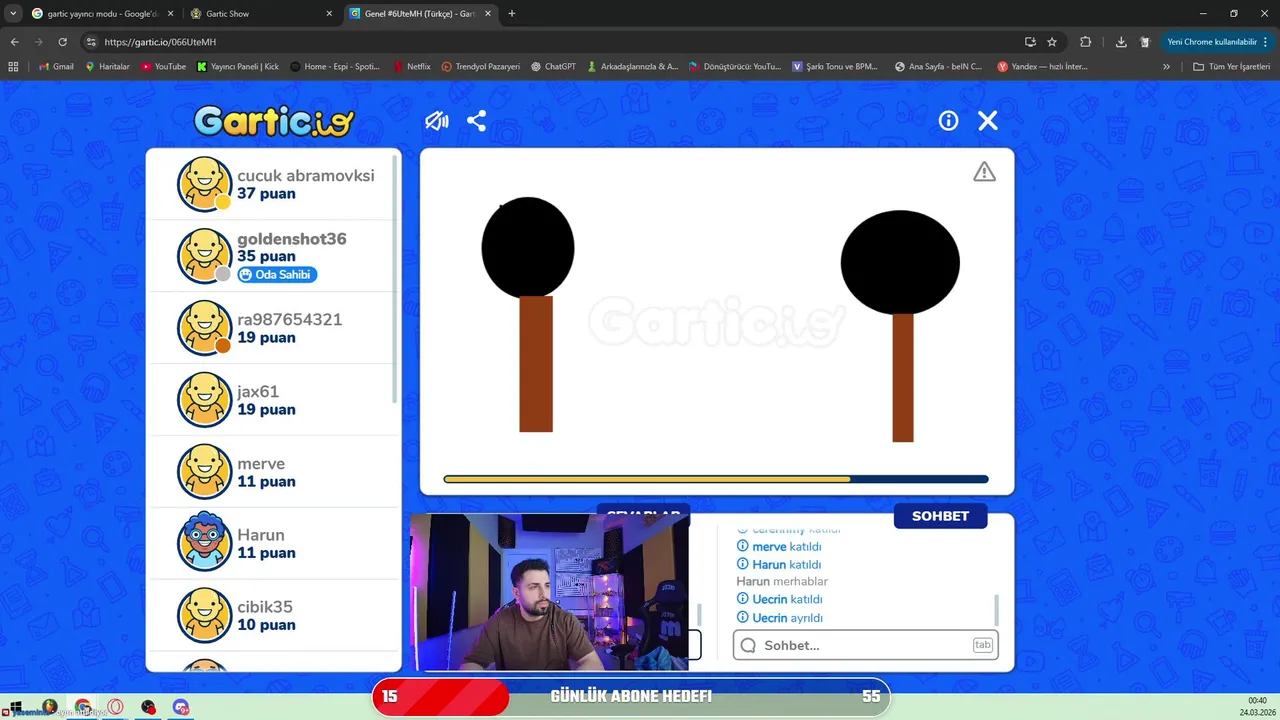The image size is (1280, 720).
Task: Open the Haritalar bookmark
Action: [107, 66]
